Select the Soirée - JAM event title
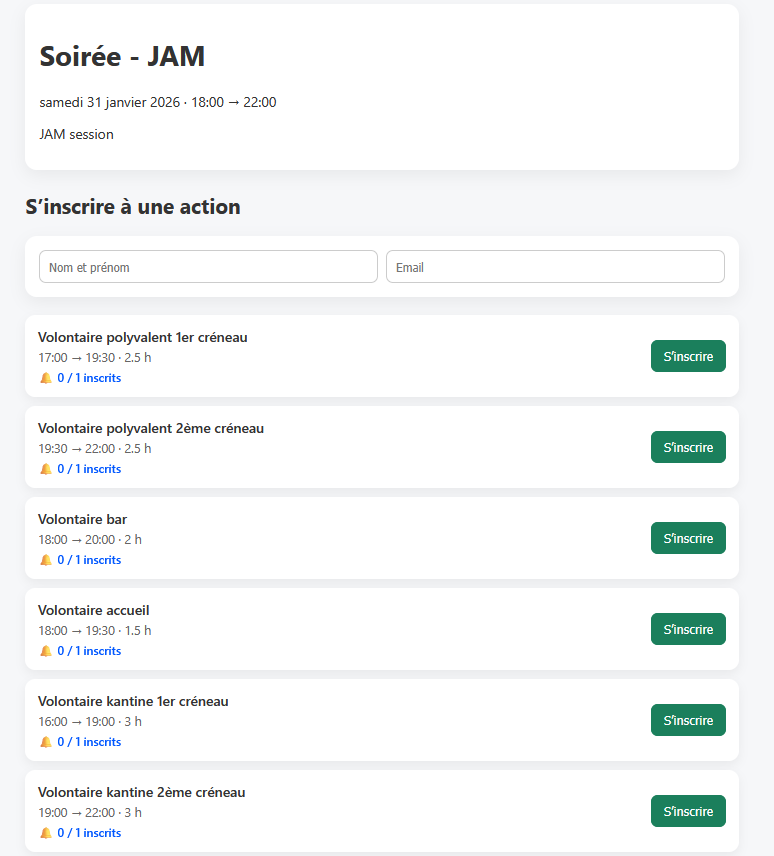774x856 pixels. (x=122, y=57)
